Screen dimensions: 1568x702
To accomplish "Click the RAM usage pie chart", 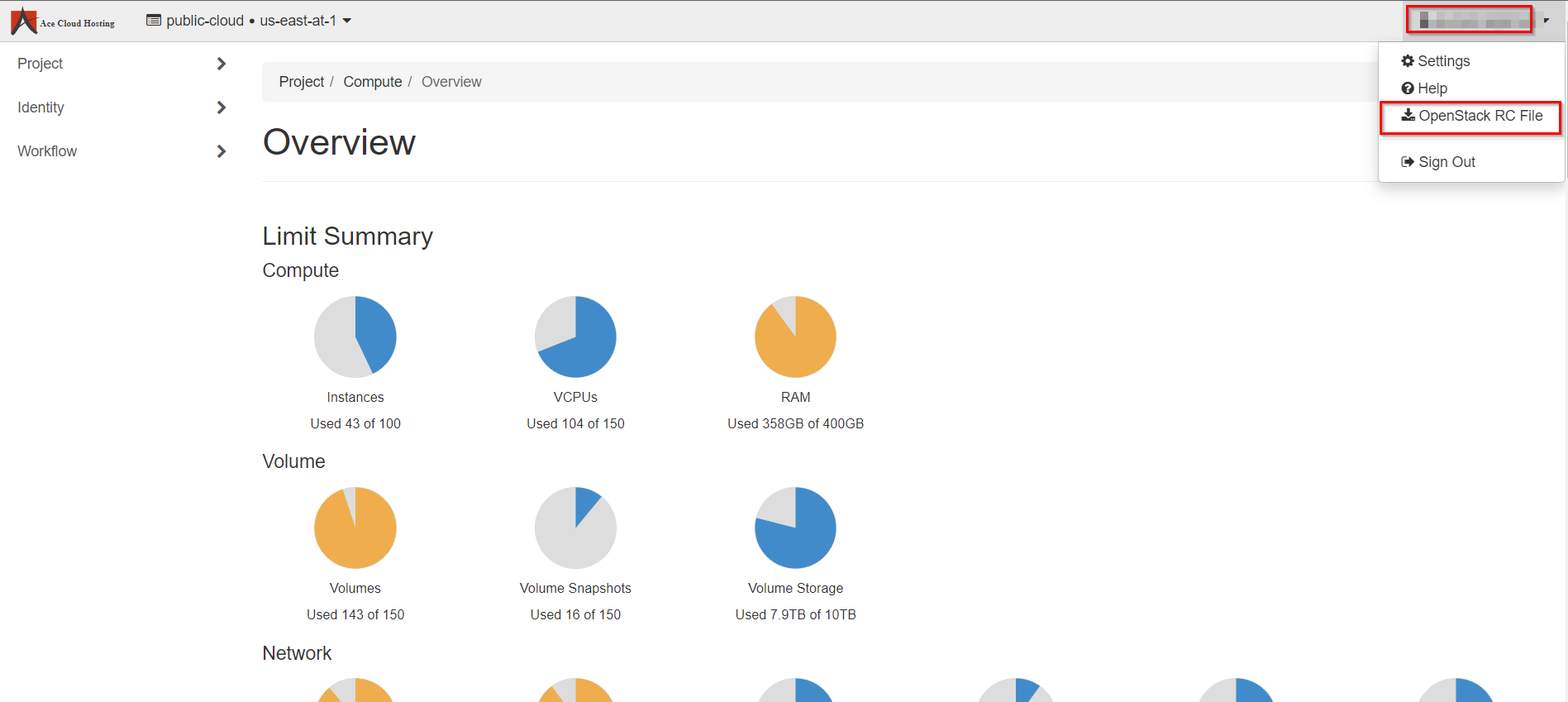I will coord(795,337).
